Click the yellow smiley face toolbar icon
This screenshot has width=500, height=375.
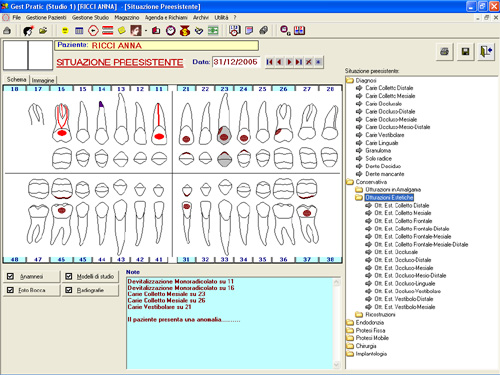65,31
